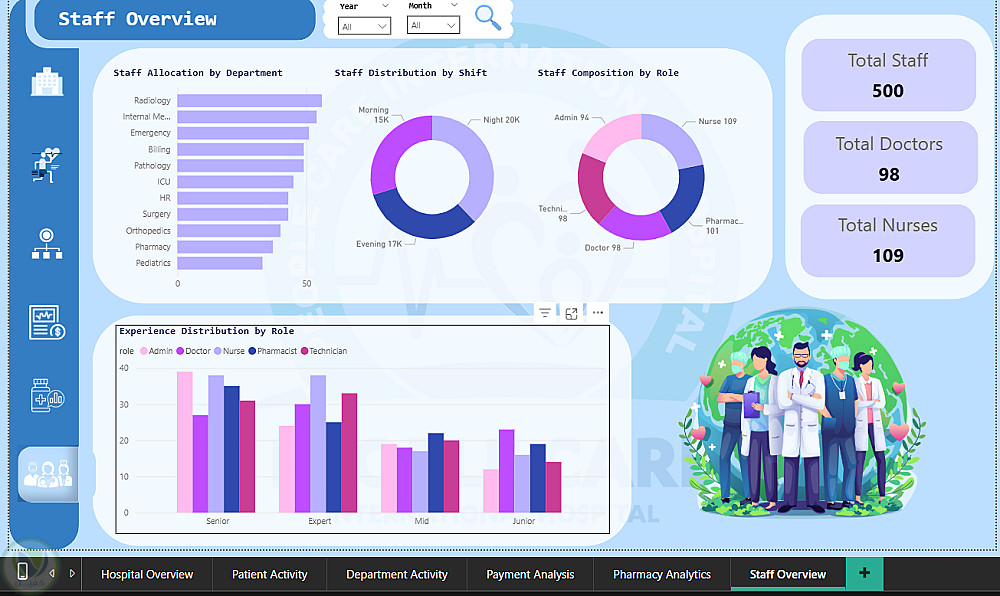Go to next page tab arrow
The width and height of the screenshot is (1000, 596).
72,573
